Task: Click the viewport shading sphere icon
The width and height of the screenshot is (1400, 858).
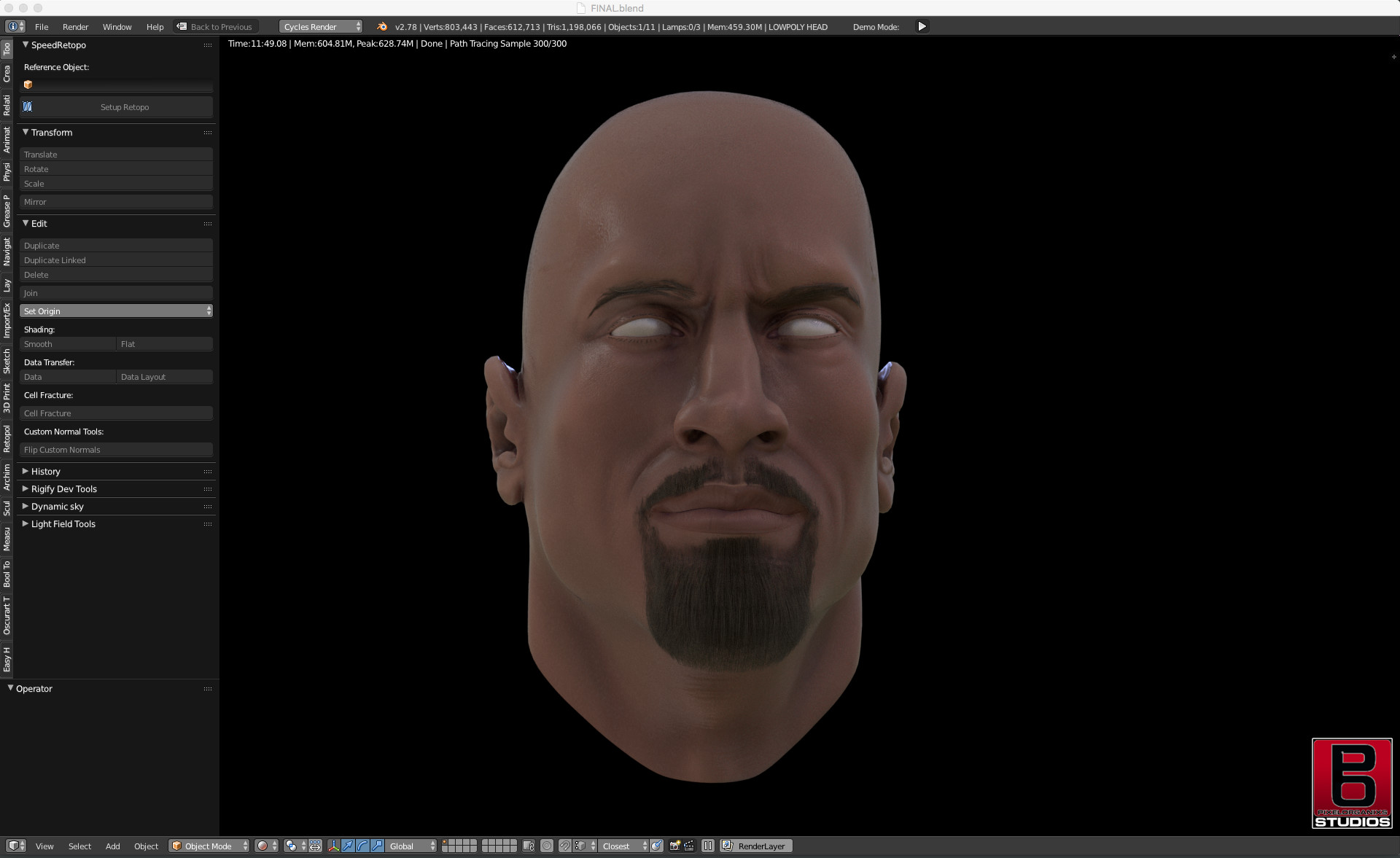Action: click(x=263, y=846)
